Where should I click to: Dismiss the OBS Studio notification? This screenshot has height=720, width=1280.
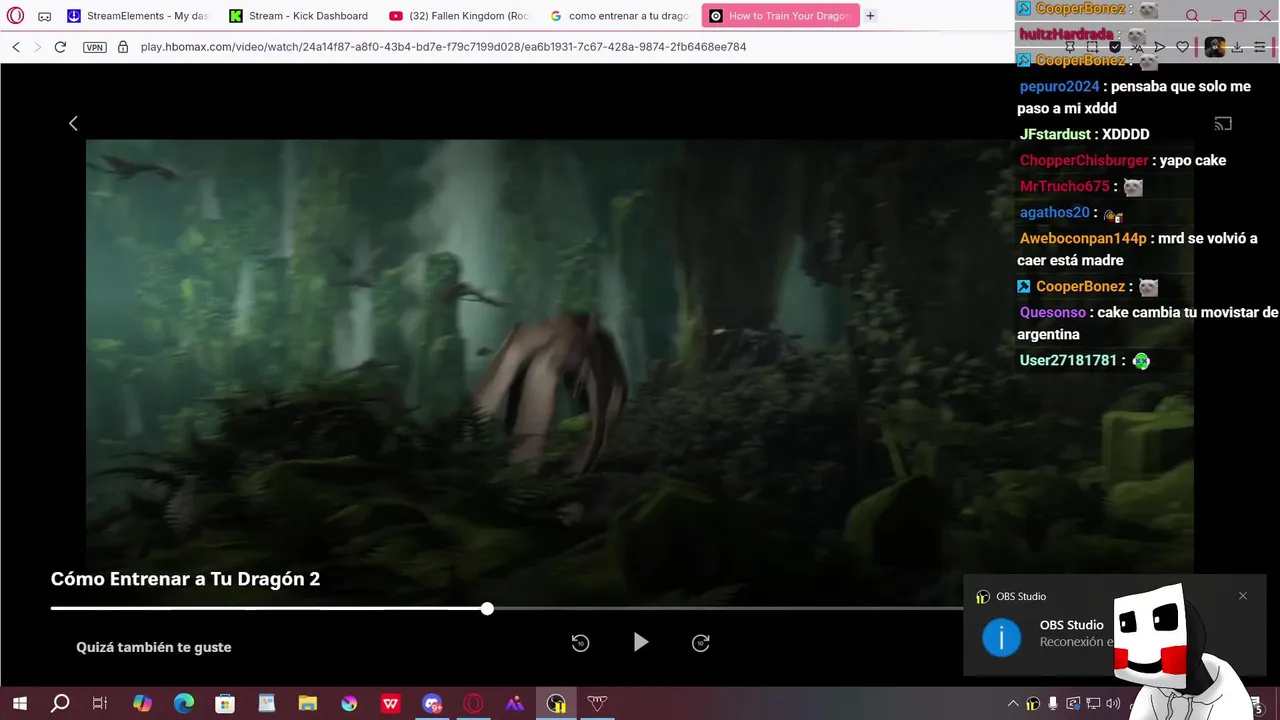coord(1243,596)
